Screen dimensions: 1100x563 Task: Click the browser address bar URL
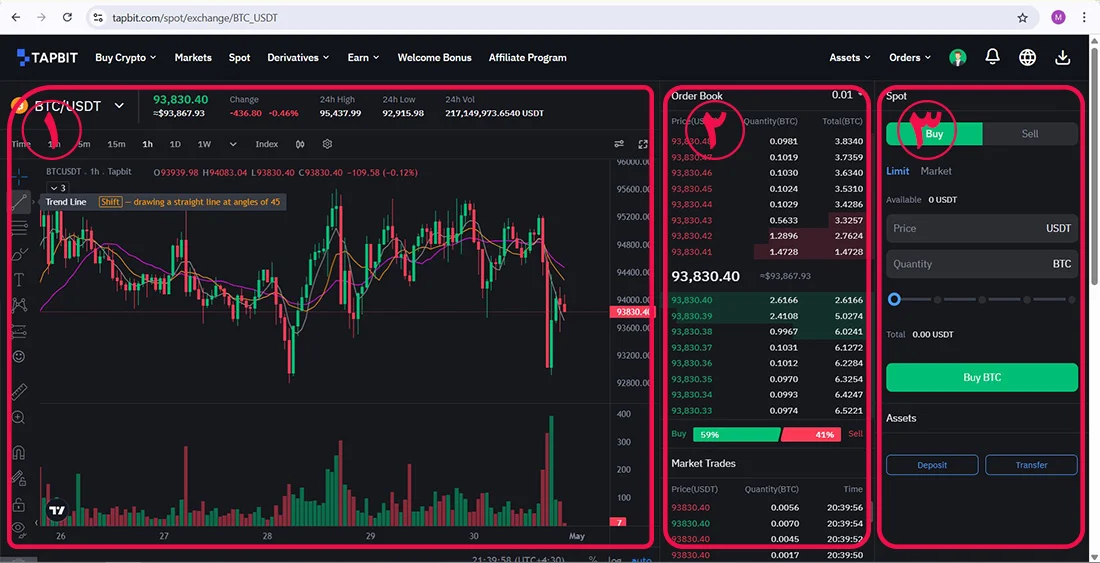pos(194,18)
